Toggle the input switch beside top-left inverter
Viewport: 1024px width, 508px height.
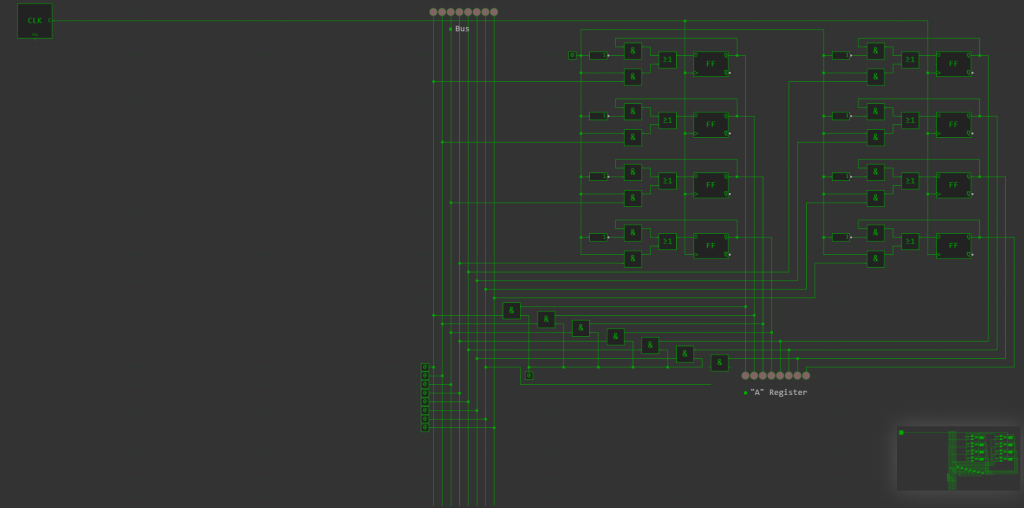[x=572, y=55]
